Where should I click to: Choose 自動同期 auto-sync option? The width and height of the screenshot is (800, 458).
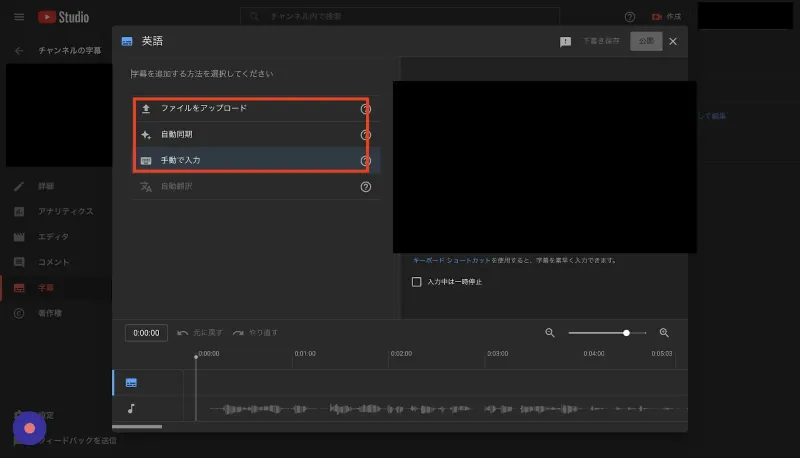tap(256, 134)
